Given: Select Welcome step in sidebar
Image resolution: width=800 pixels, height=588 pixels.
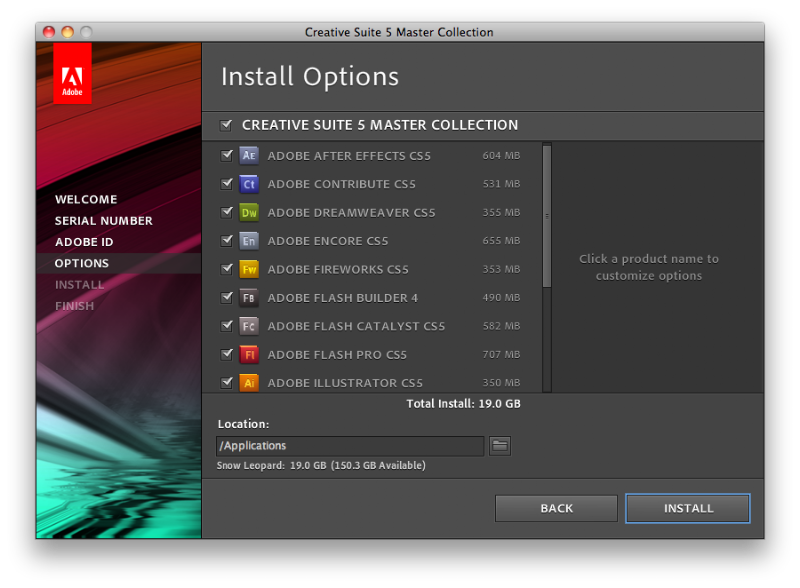Looking at the screenshot, I should click(86, 200).
